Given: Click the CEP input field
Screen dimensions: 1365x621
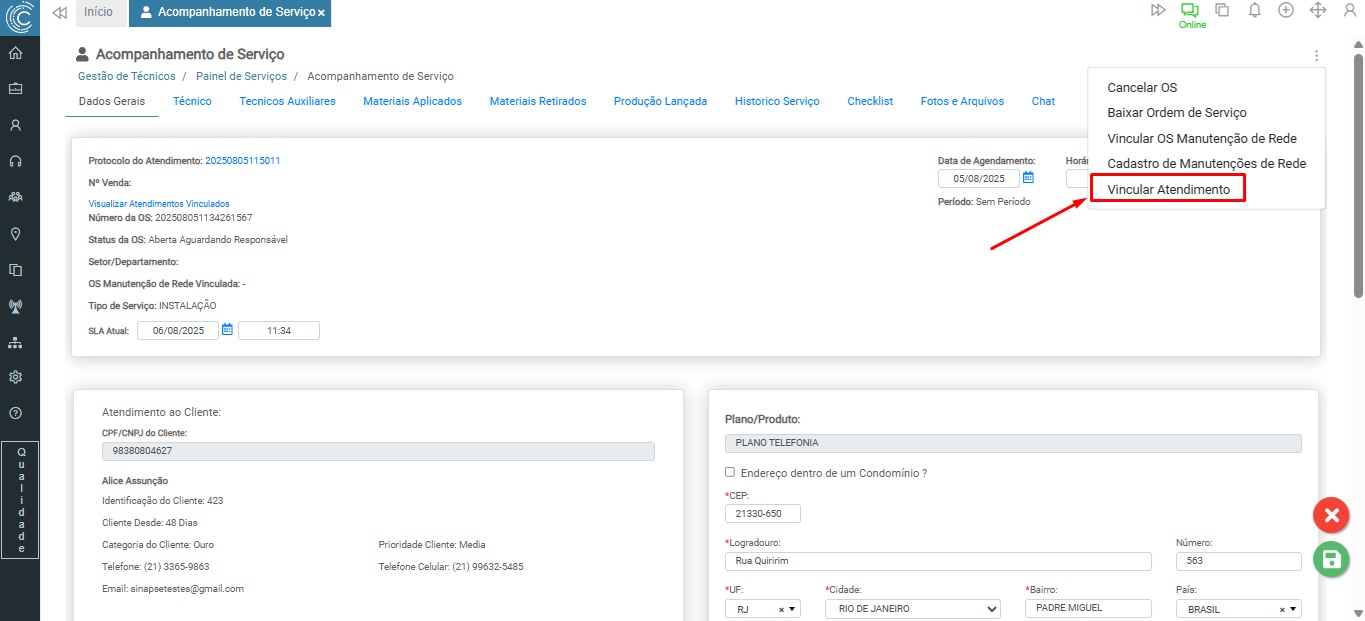Looking at the screenshot, I should pyautogui.click(x=762, y=513).
